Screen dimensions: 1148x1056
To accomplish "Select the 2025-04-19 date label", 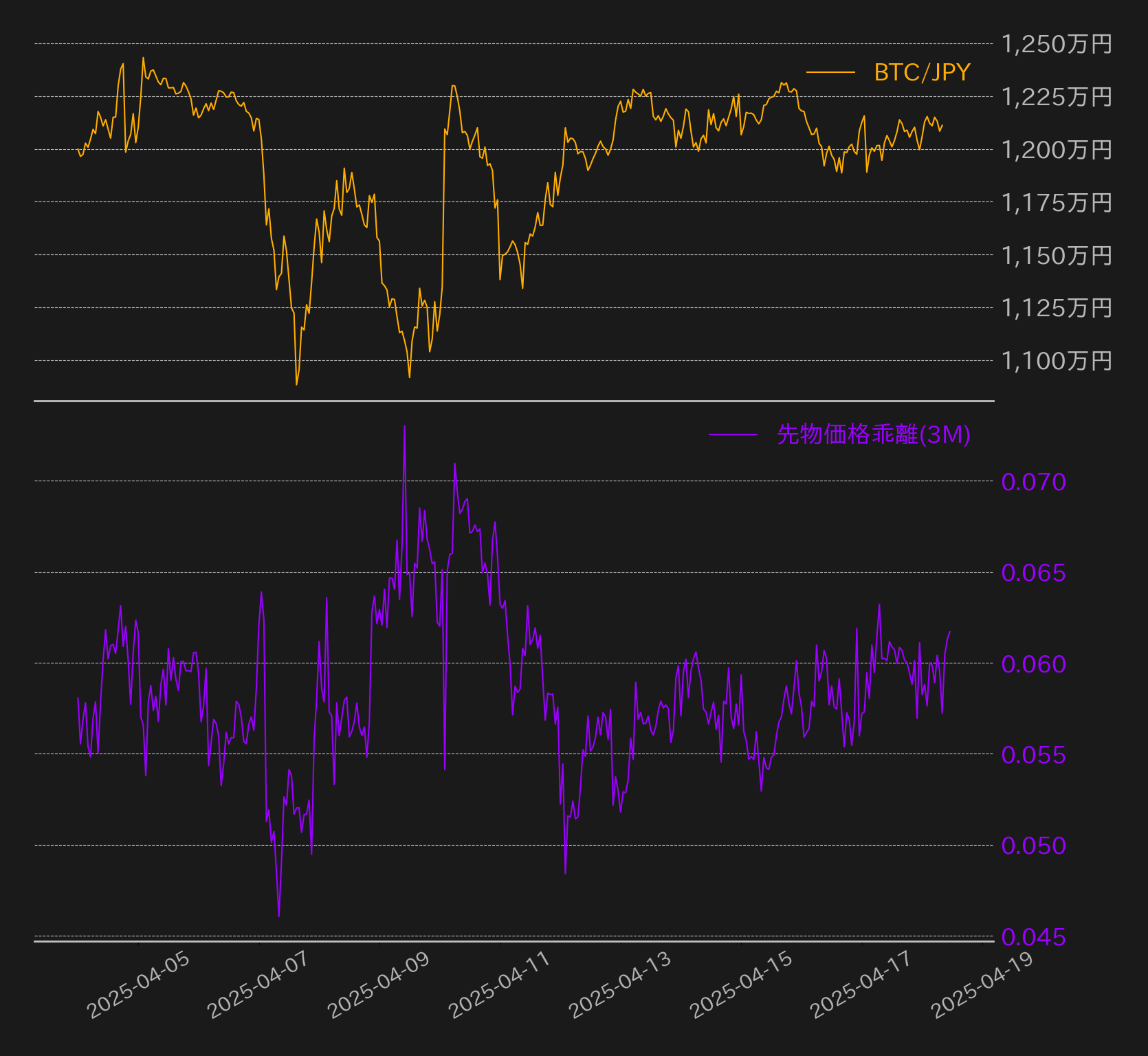I will (983, 984).
